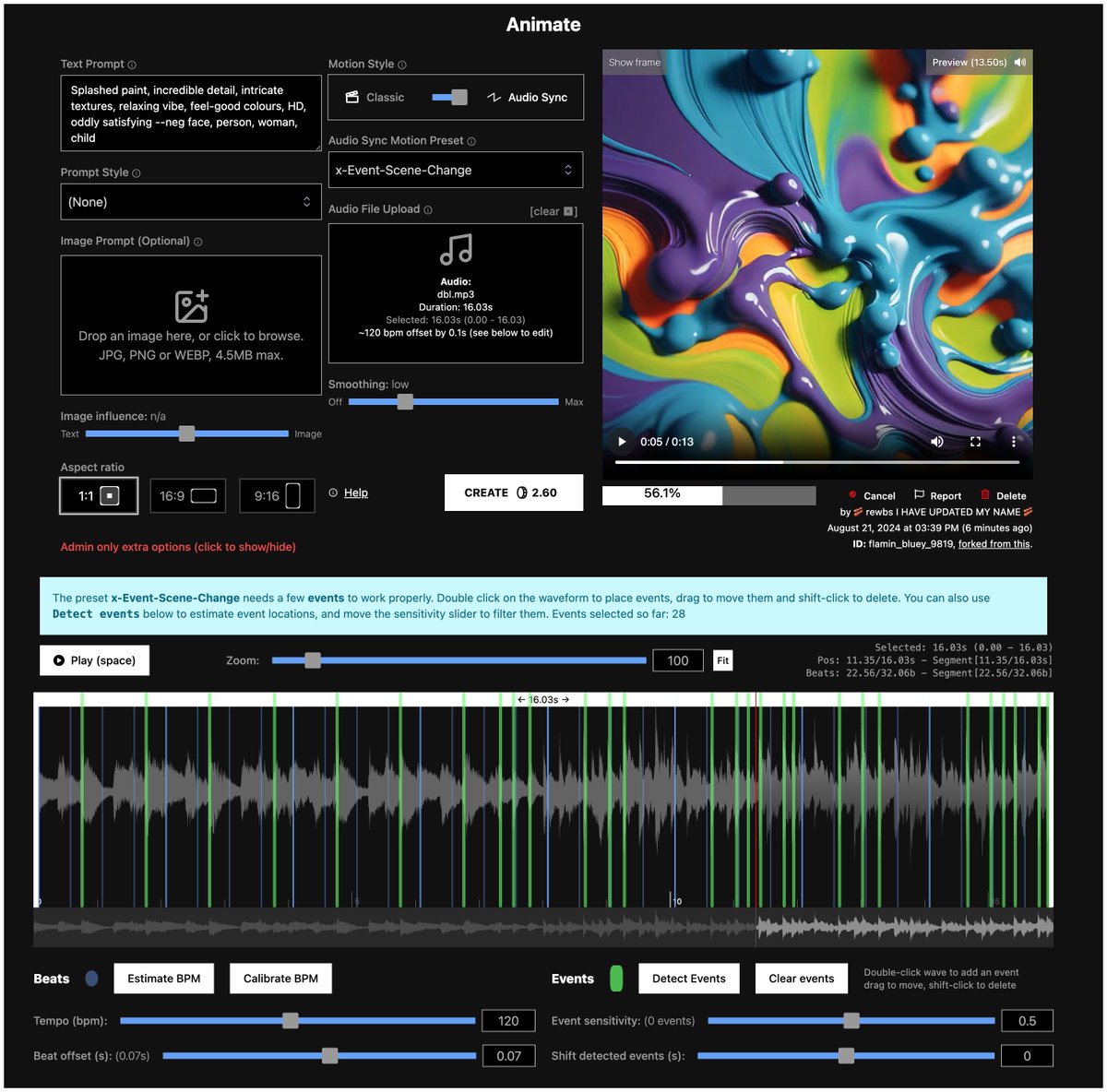Click Detect Events button
The width and height of the screenshot is (1107, 1092).
[x=689, y=979]
